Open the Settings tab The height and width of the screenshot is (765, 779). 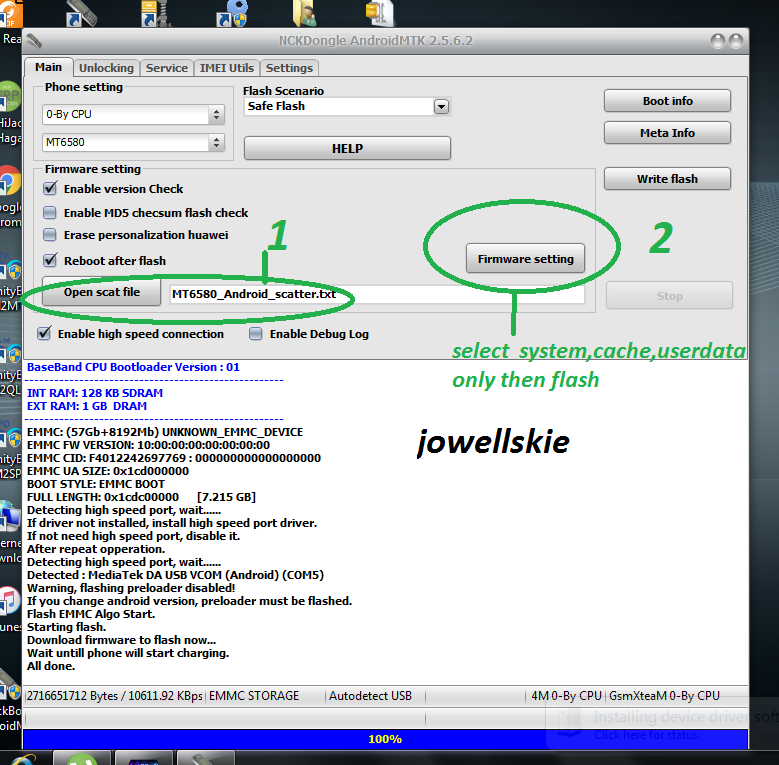[x=289, y=68]
